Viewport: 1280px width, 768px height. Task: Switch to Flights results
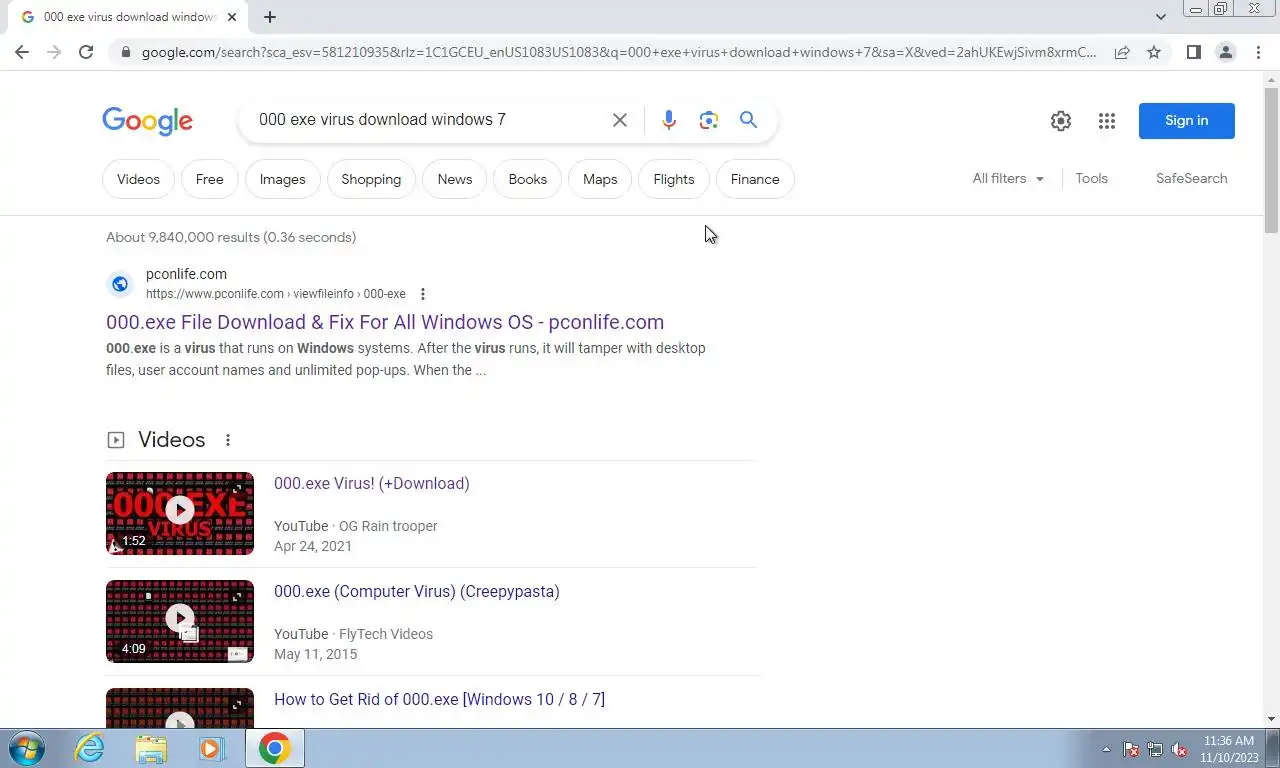pyautogui.click(x=674, y=179)
